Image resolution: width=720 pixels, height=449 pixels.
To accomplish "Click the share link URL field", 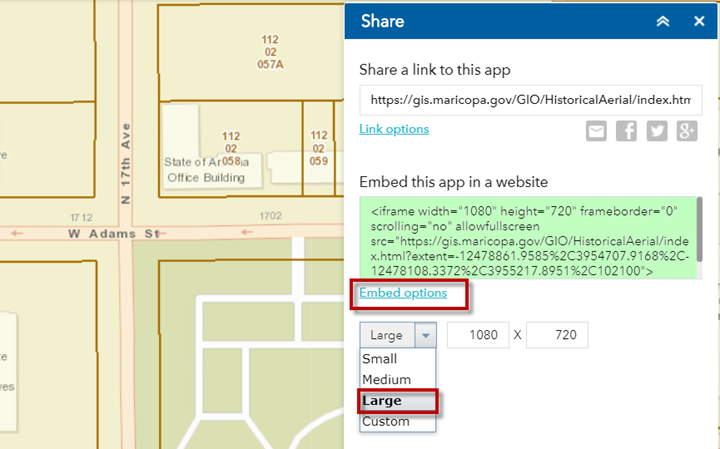I will 530,100.
